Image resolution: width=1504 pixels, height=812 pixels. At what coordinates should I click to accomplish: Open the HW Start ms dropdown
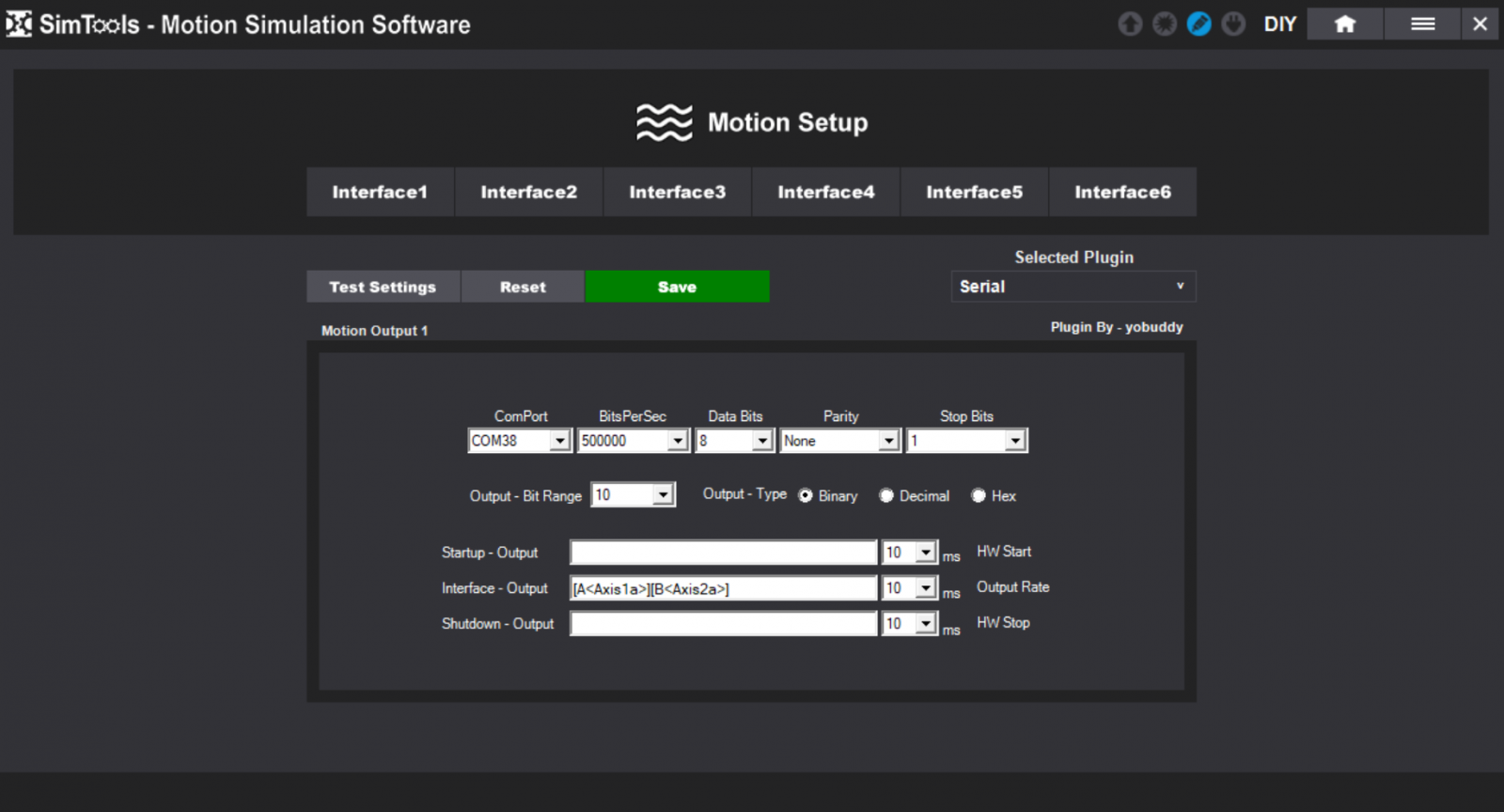point(910,552)
